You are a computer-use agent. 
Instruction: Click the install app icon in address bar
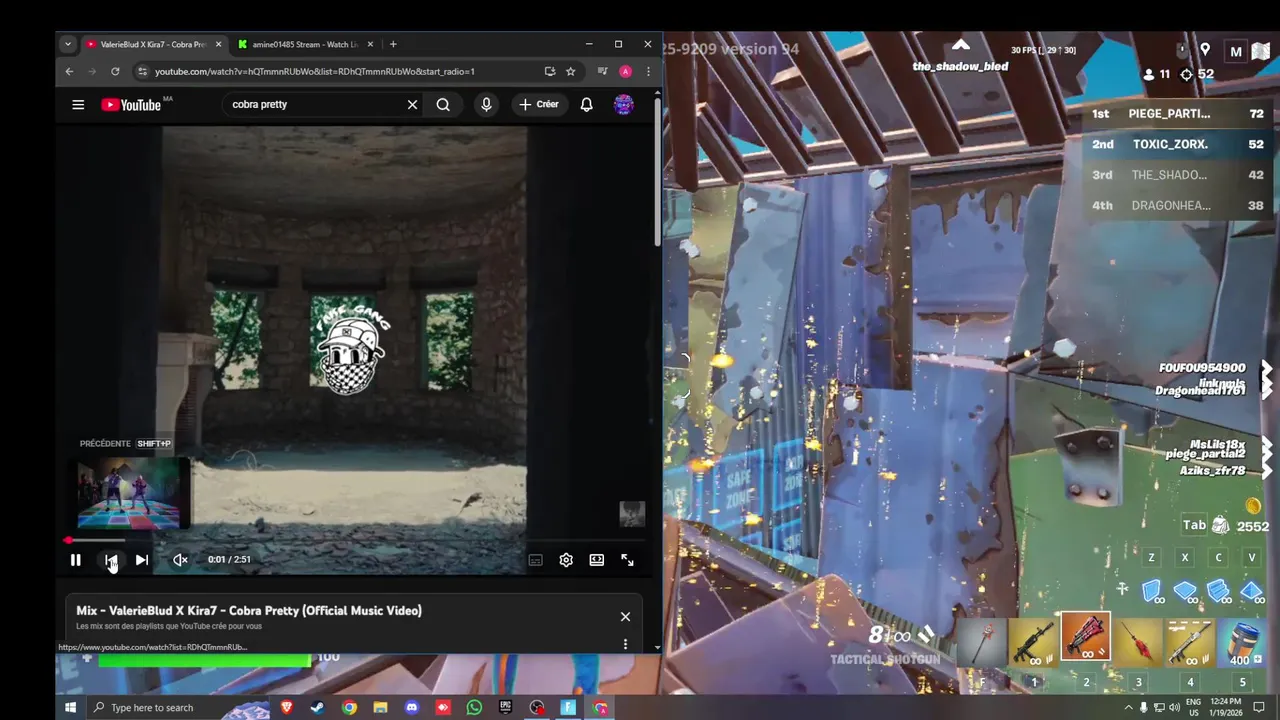tap(549, 71)
